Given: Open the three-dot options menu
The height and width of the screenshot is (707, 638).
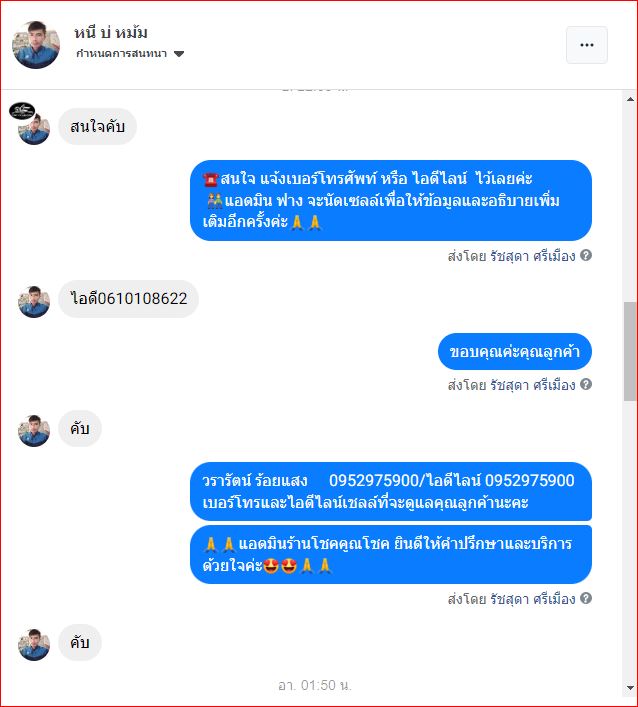Looking at the screenshot, I should point(587,45).
